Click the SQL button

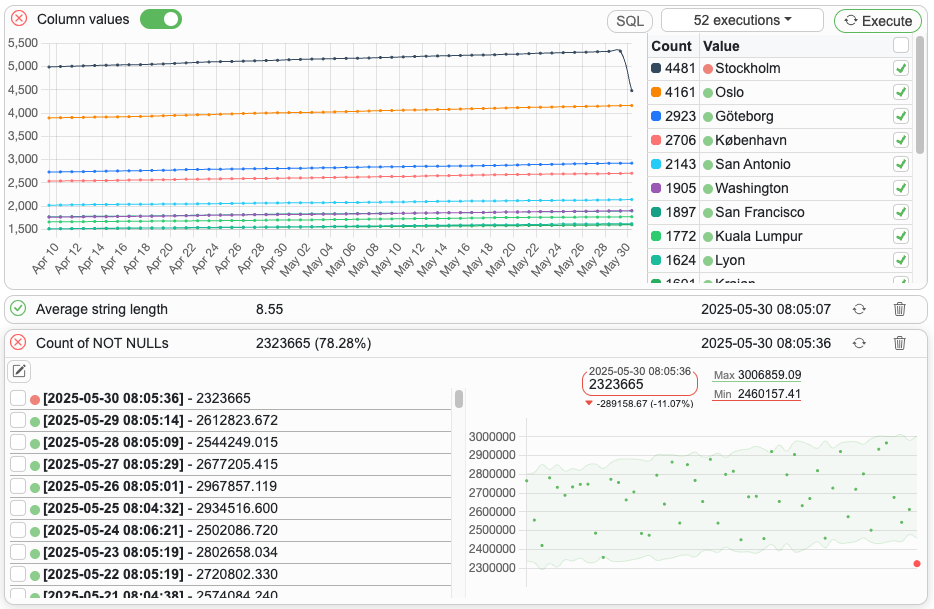coord(629,21)
